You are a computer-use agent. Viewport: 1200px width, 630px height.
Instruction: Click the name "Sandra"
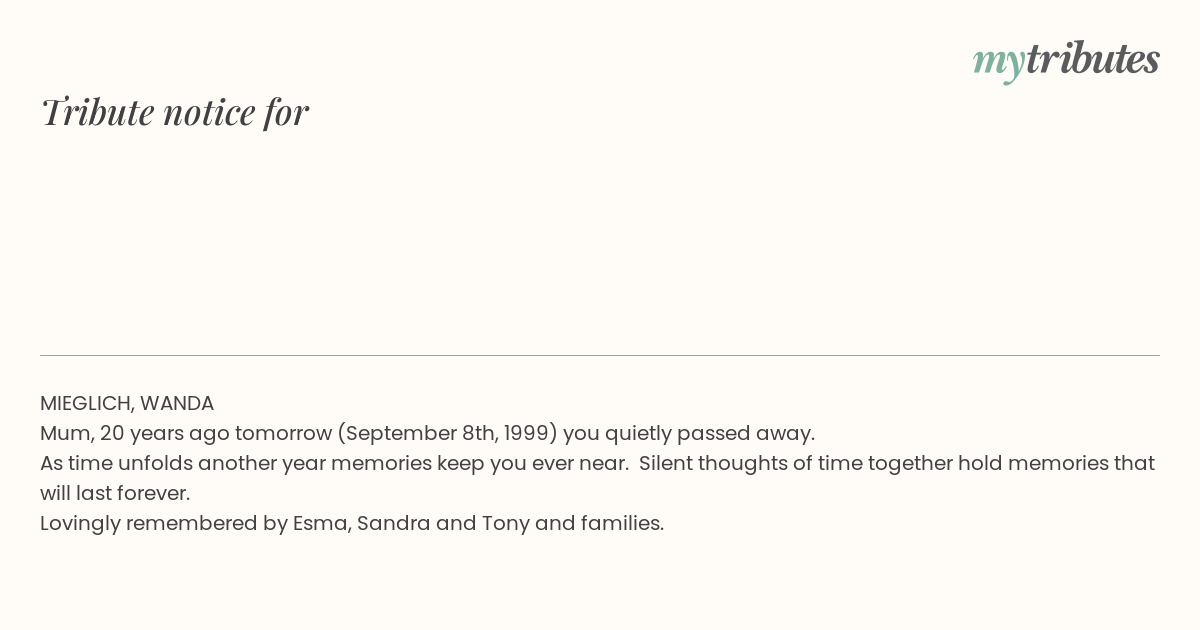pos(393,523)
